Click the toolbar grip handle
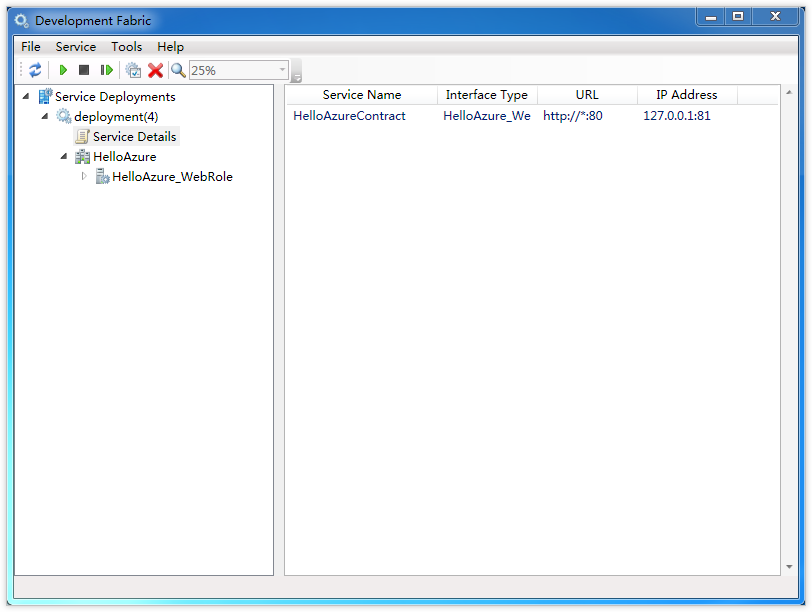 pyautogui.click(x=21, y=70)
